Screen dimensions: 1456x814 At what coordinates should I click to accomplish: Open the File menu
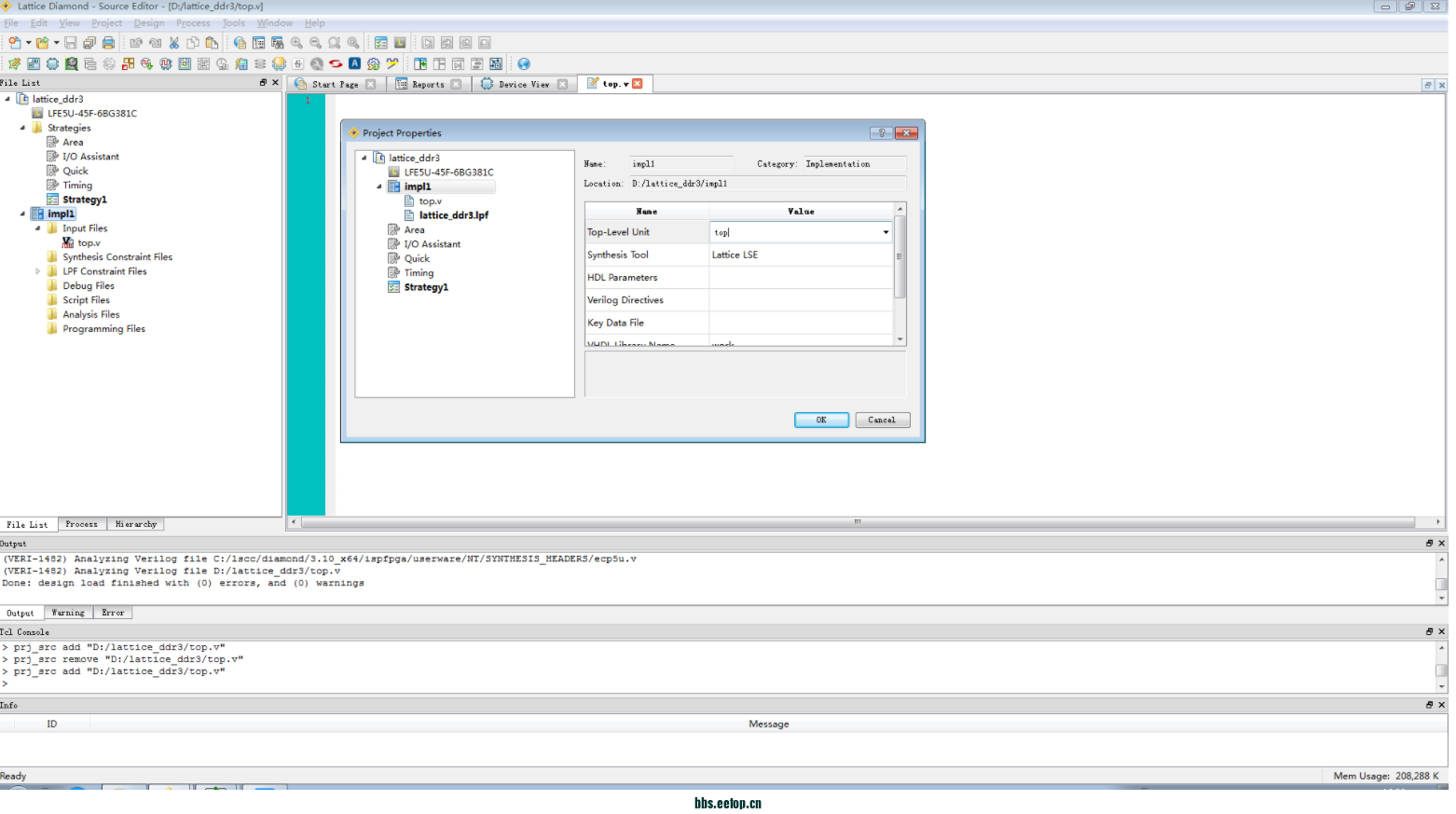[x=11, y=23]
